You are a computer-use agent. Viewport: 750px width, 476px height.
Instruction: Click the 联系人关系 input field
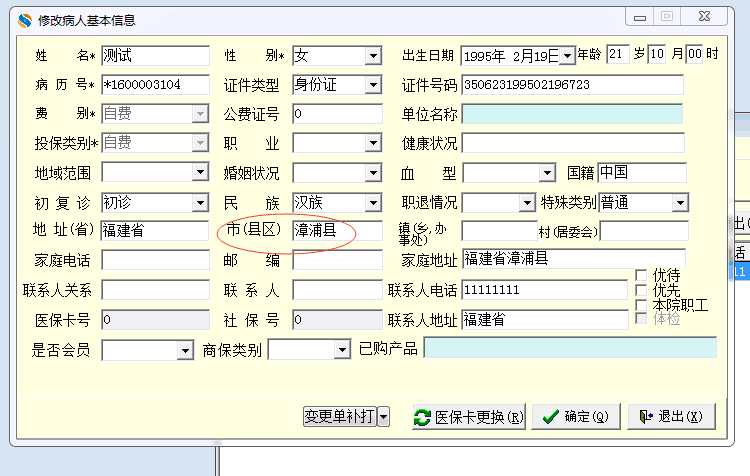click(x=155, y=290)
